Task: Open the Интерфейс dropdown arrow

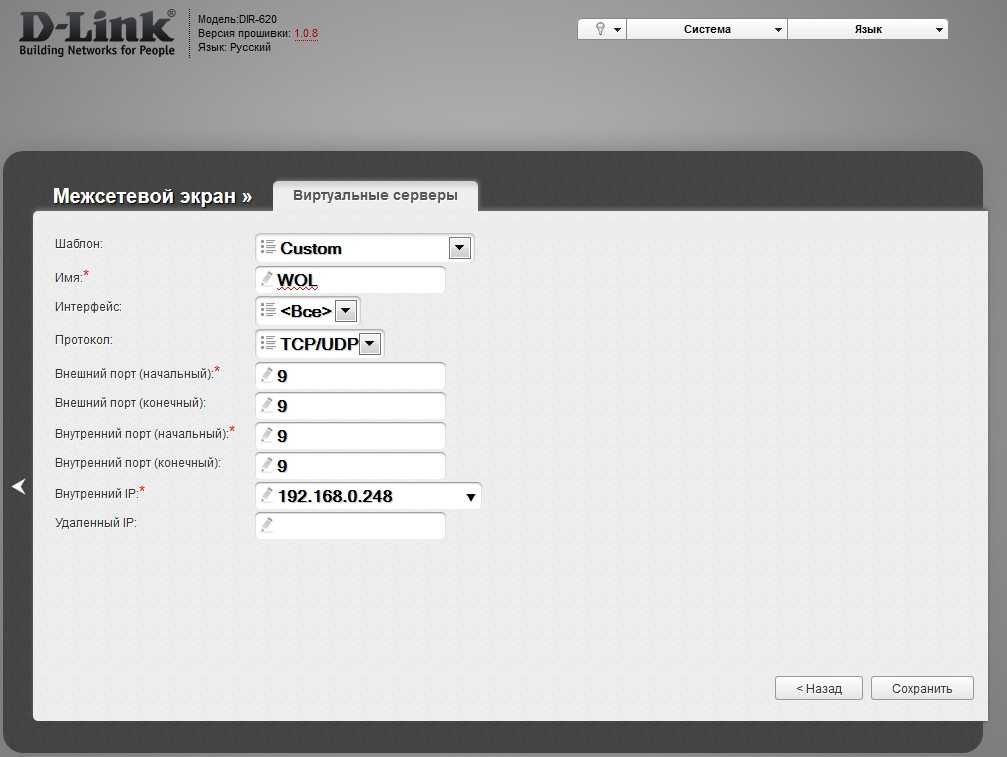Action: [346, 311]
